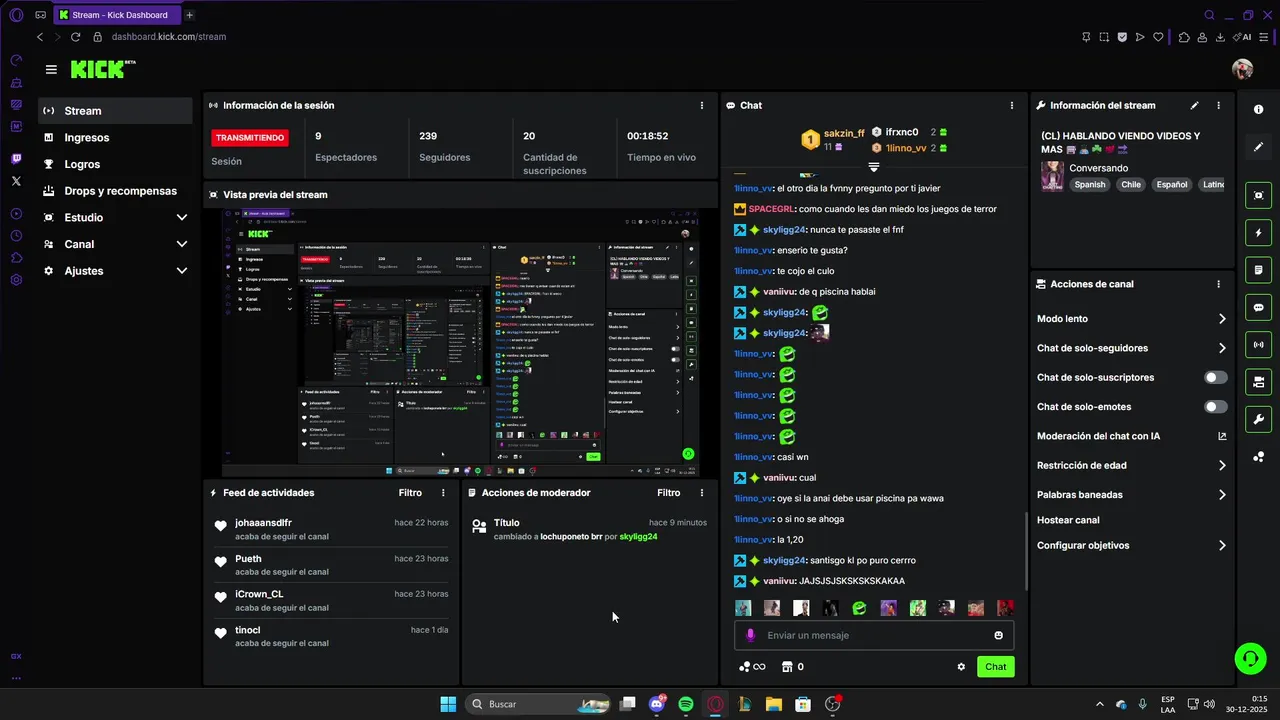Click the Spanish tag chip
This screenshot has width=1280, height=720.
tap(1090, 185)
